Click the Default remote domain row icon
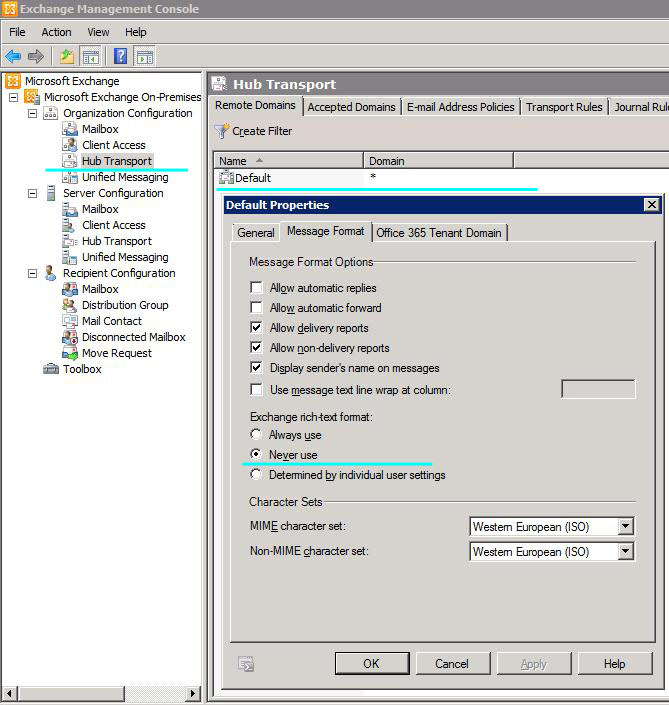Image resolution: width=669 pixels, height=705 pixels. (x=226, y=178)
